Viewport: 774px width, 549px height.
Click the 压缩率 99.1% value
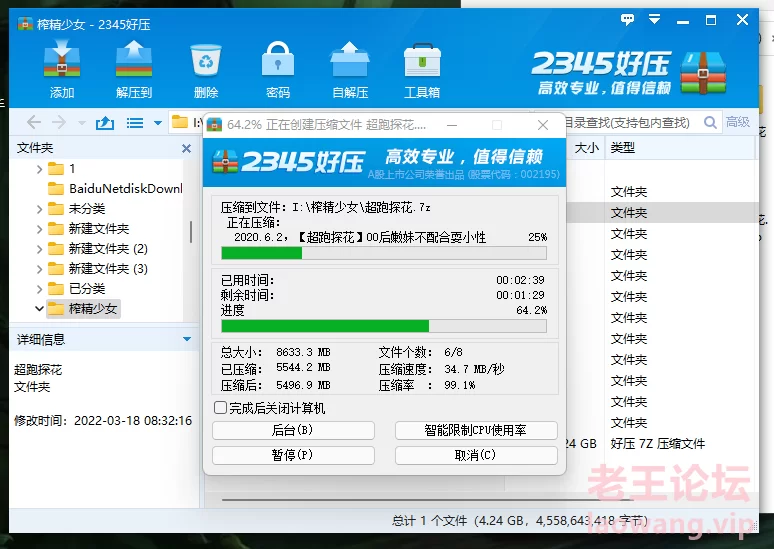(460, 385)
